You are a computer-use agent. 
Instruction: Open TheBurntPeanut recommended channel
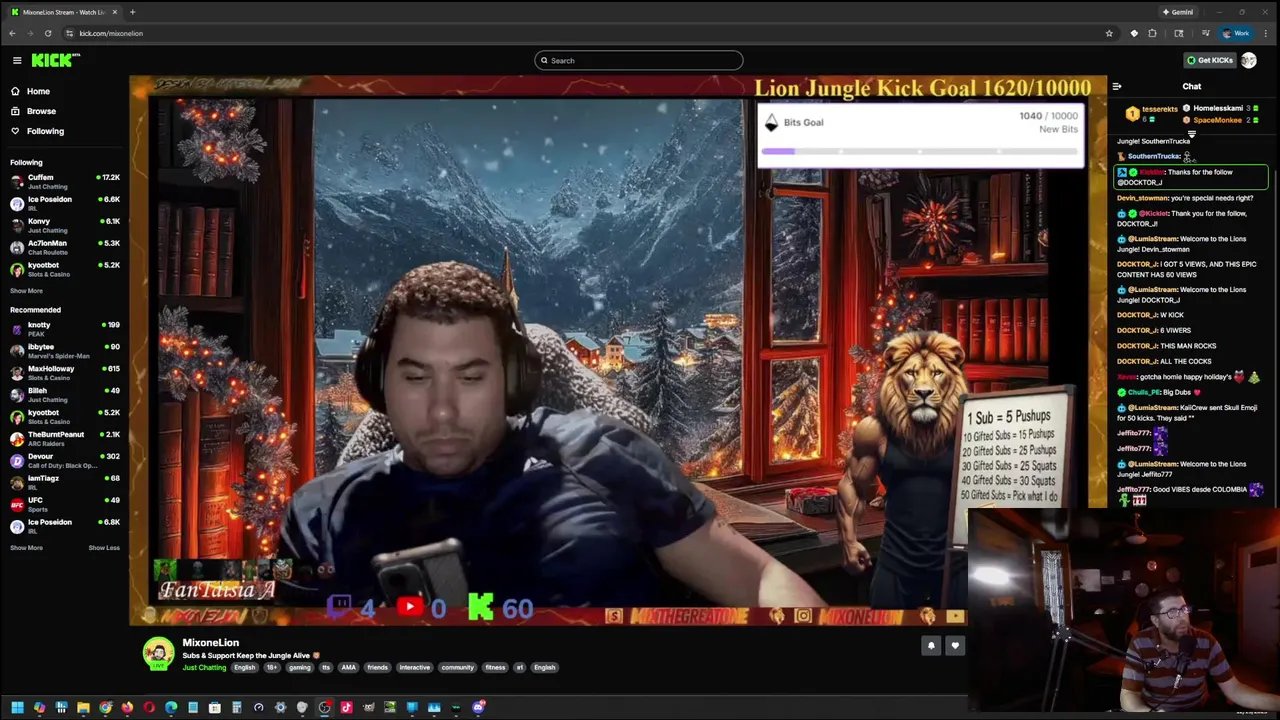coord(64,439)
